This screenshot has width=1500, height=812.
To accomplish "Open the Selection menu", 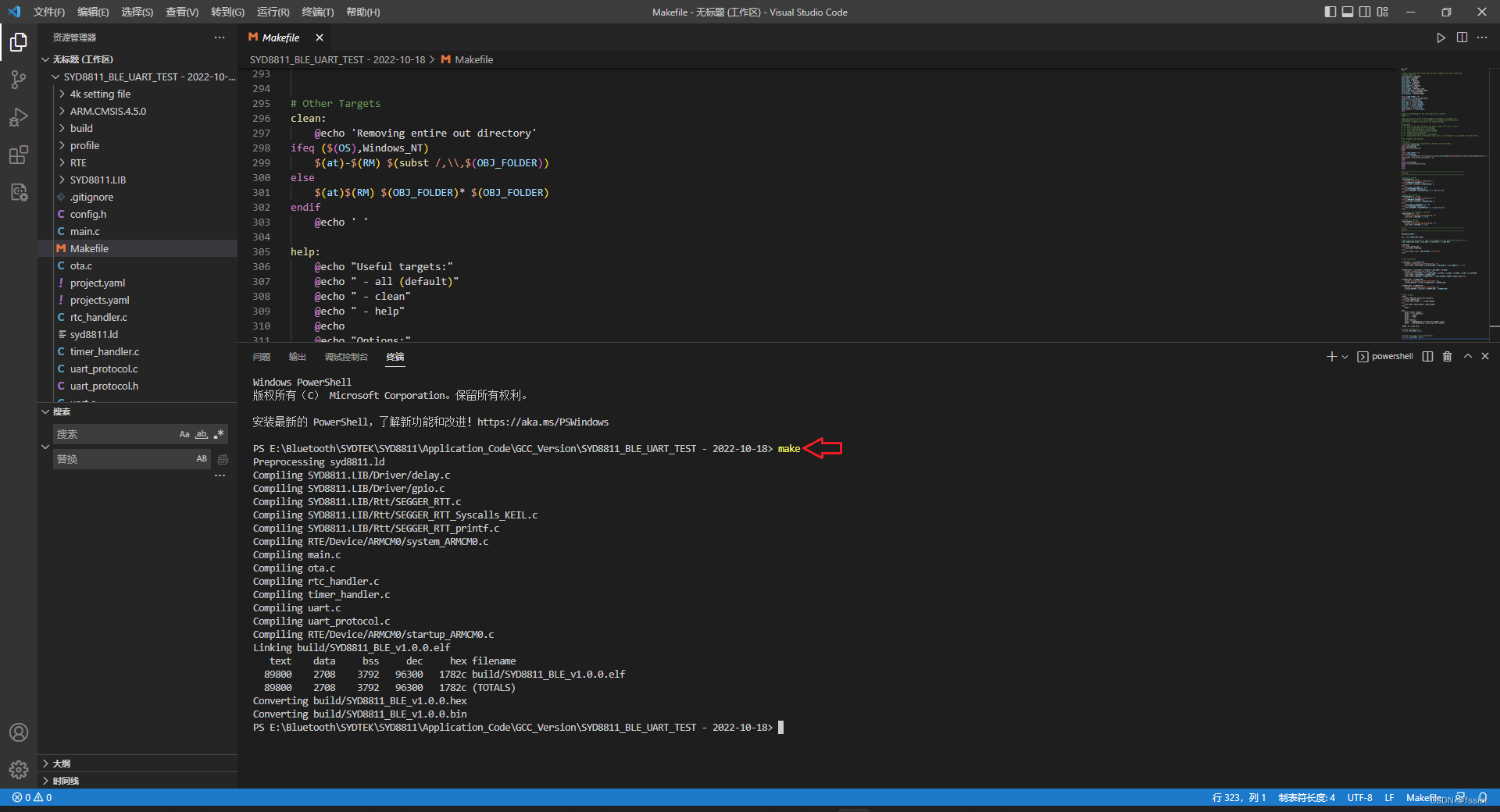I will [x=137, y=12].
